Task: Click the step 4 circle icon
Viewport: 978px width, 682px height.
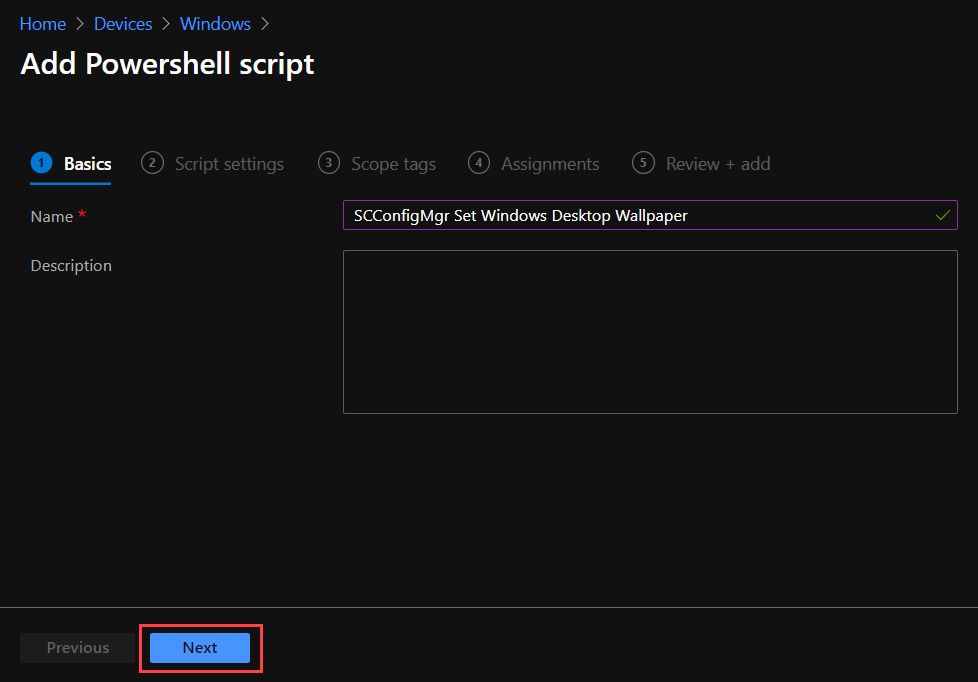Action: [x=478, y=163]
